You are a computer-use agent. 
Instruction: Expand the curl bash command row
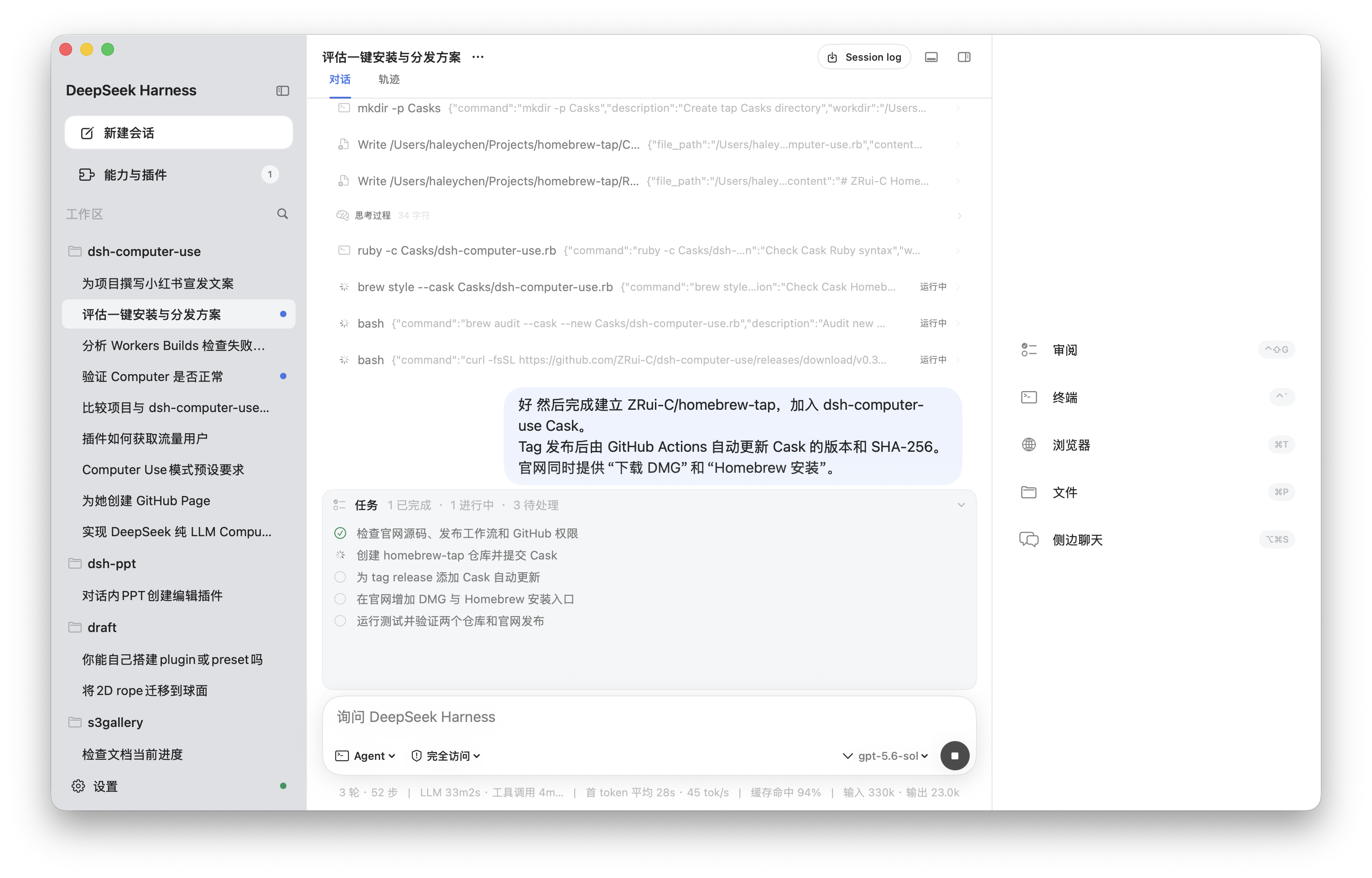click(x=649, y=360)
